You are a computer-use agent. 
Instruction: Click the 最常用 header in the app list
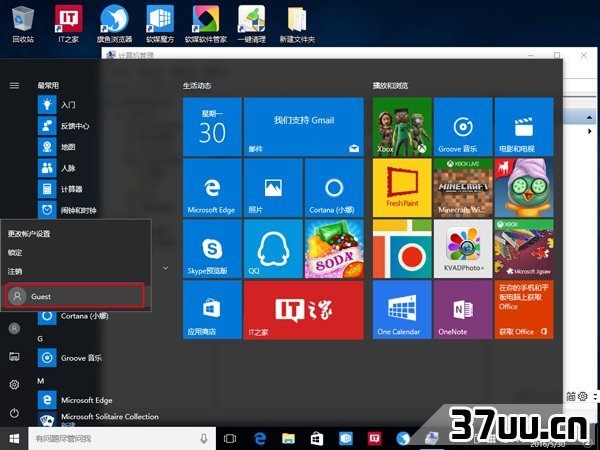click(x=48, y=85)
